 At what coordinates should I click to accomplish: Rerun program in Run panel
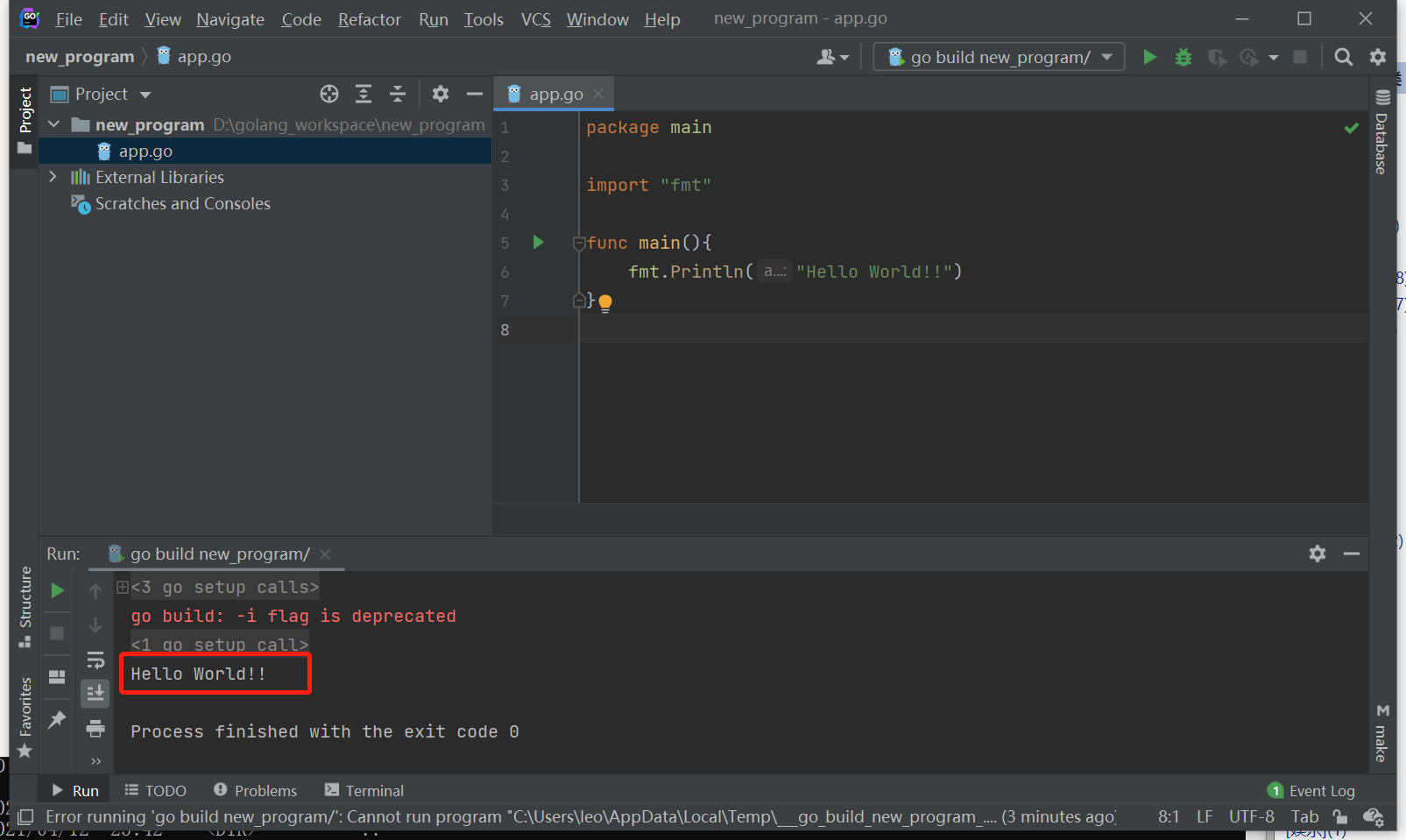point(57,590)
